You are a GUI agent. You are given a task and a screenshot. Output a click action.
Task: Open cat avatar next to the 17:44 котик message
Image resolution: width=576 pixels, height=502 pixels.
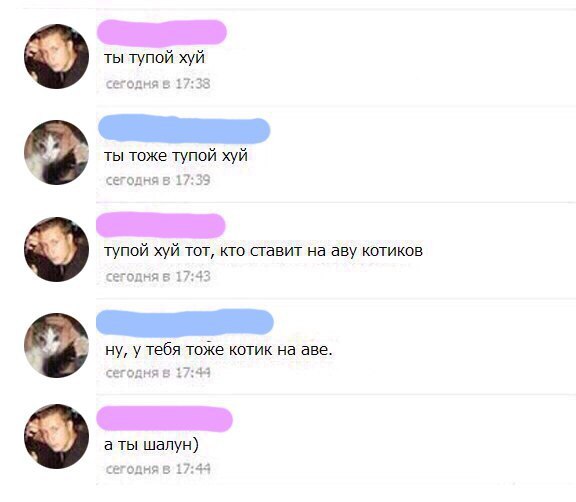57,345
